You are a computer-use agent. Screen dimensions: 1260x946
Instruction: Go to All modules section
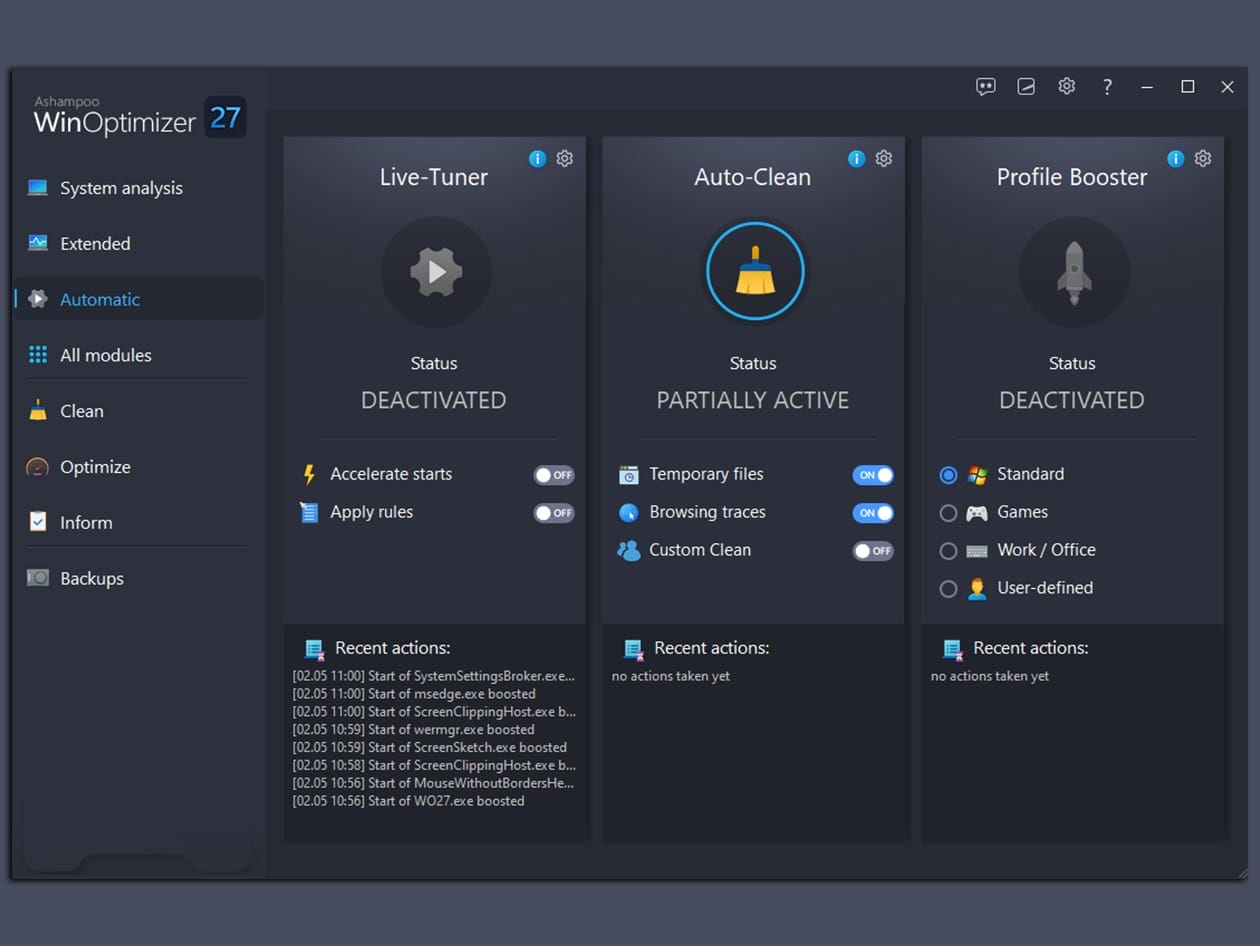pyautogui.click(x=105, y=355)
